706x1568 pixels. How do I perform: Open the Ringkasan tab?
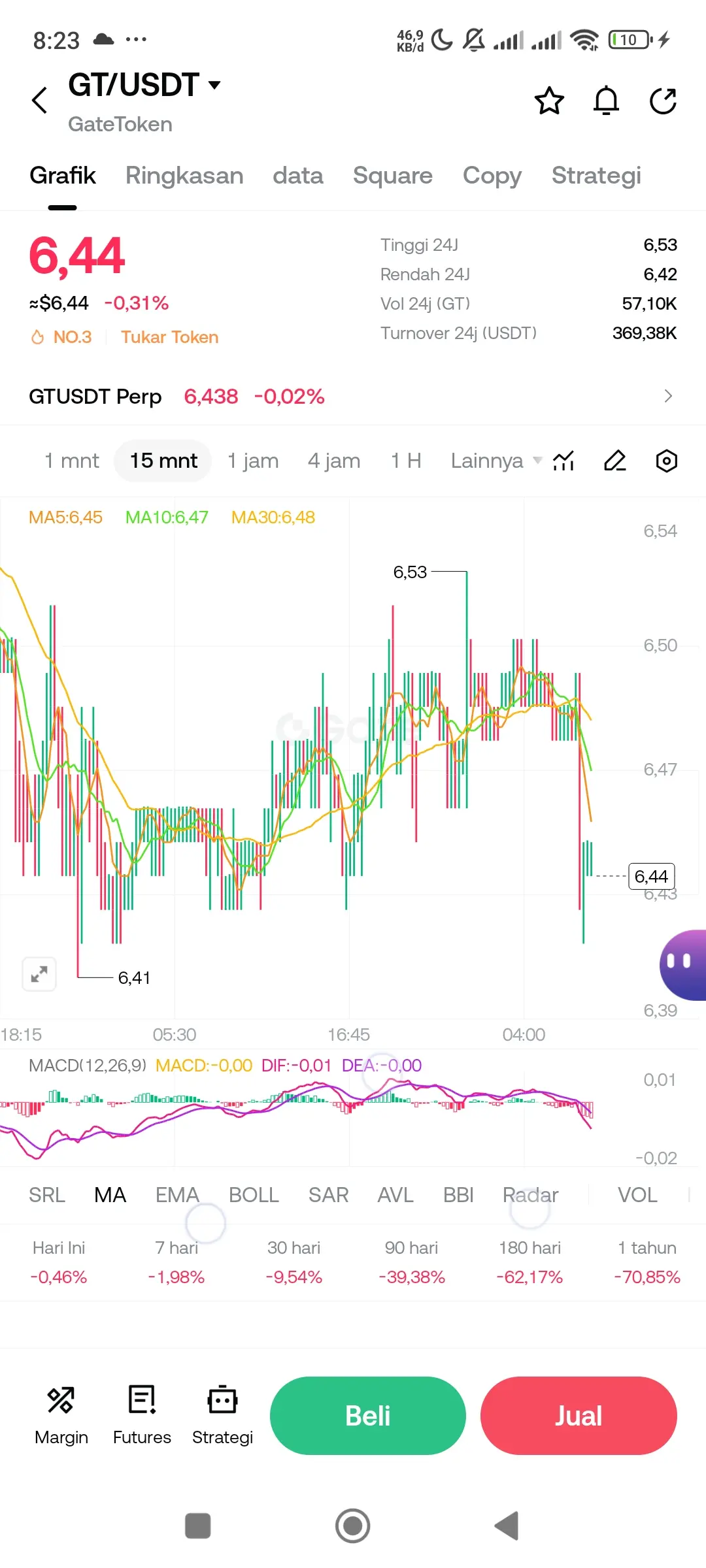click(184, 175)
